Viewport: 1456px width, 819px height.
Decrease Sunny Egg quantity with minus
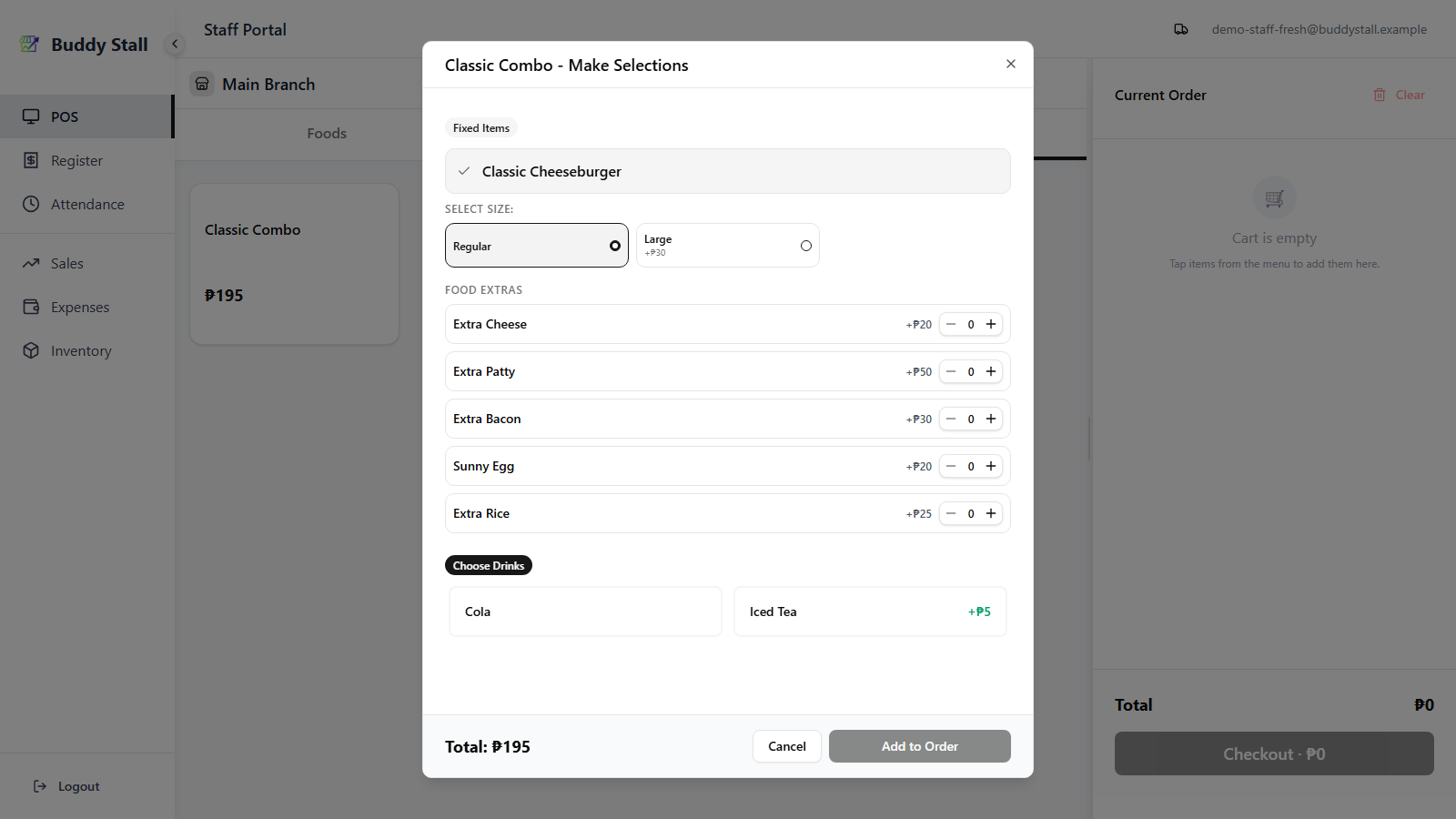tap(951, 466)
